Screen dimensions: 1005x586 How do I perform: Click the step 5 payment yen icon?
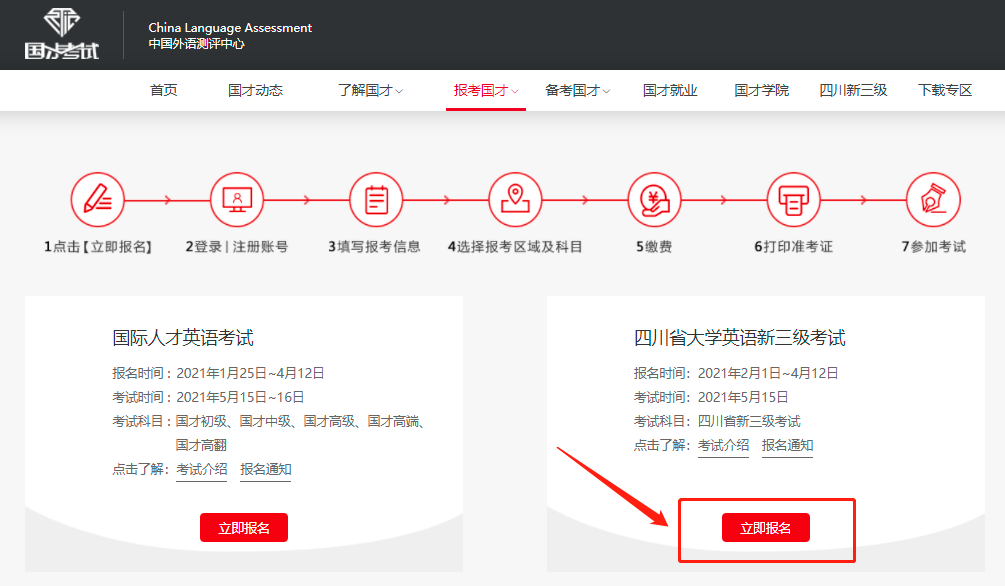pos(654,199)
